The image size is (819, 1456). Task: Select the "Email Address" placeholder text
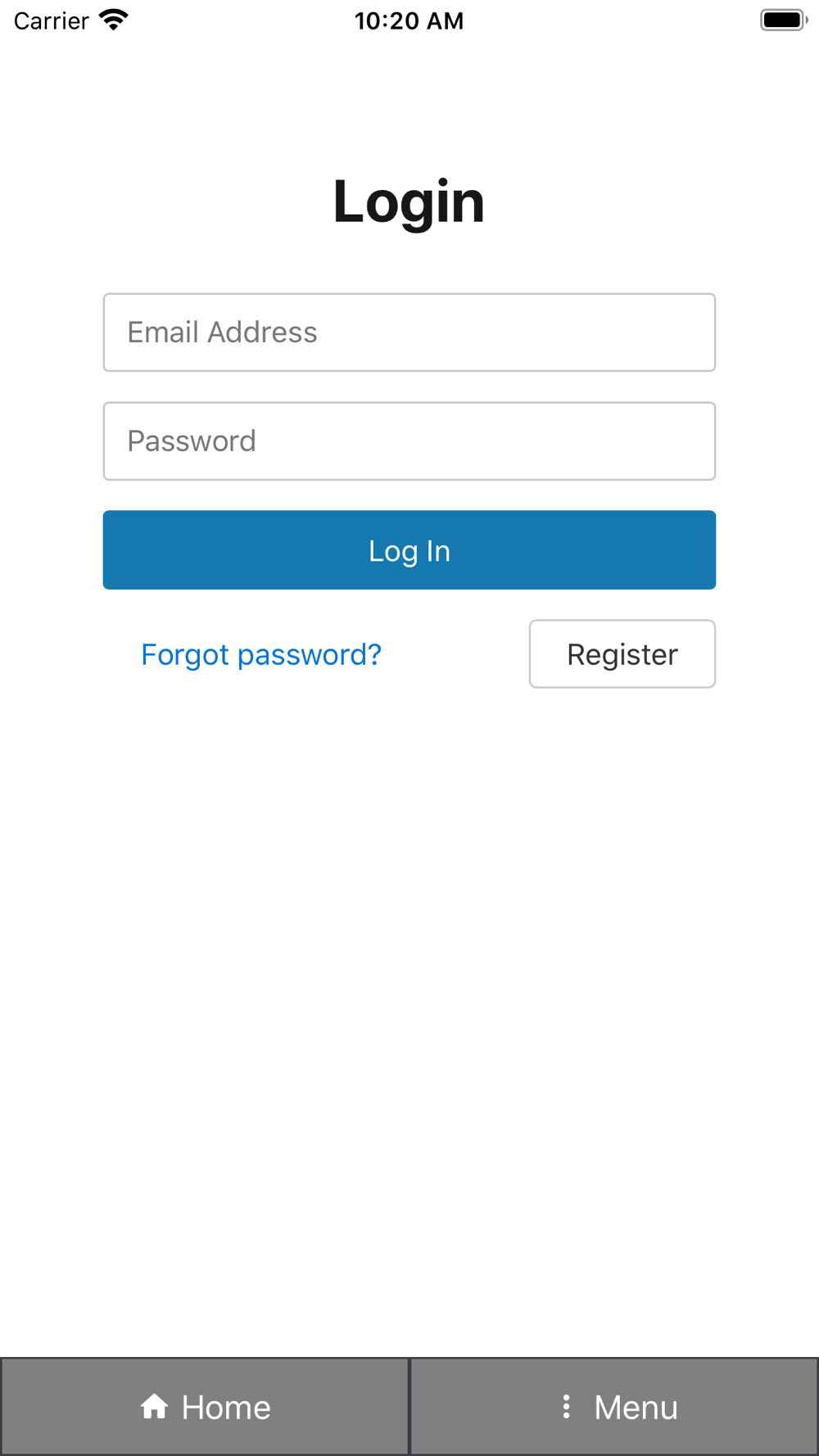222,332
